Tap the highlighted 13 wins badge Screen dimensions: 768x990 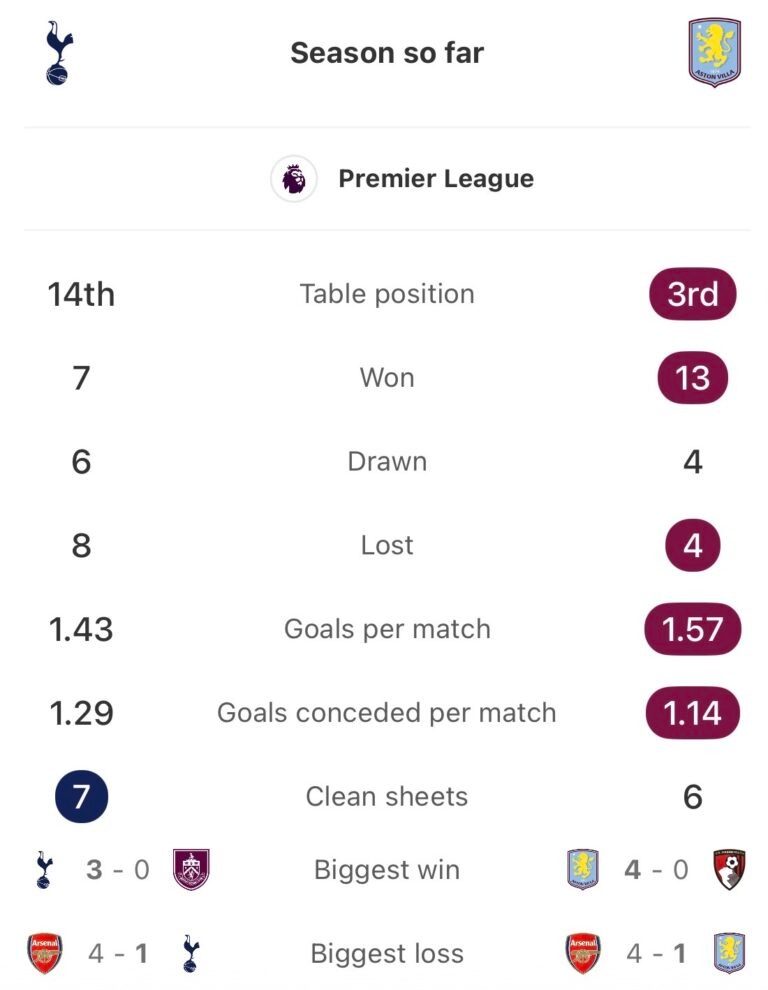click(x=693, y=378)
